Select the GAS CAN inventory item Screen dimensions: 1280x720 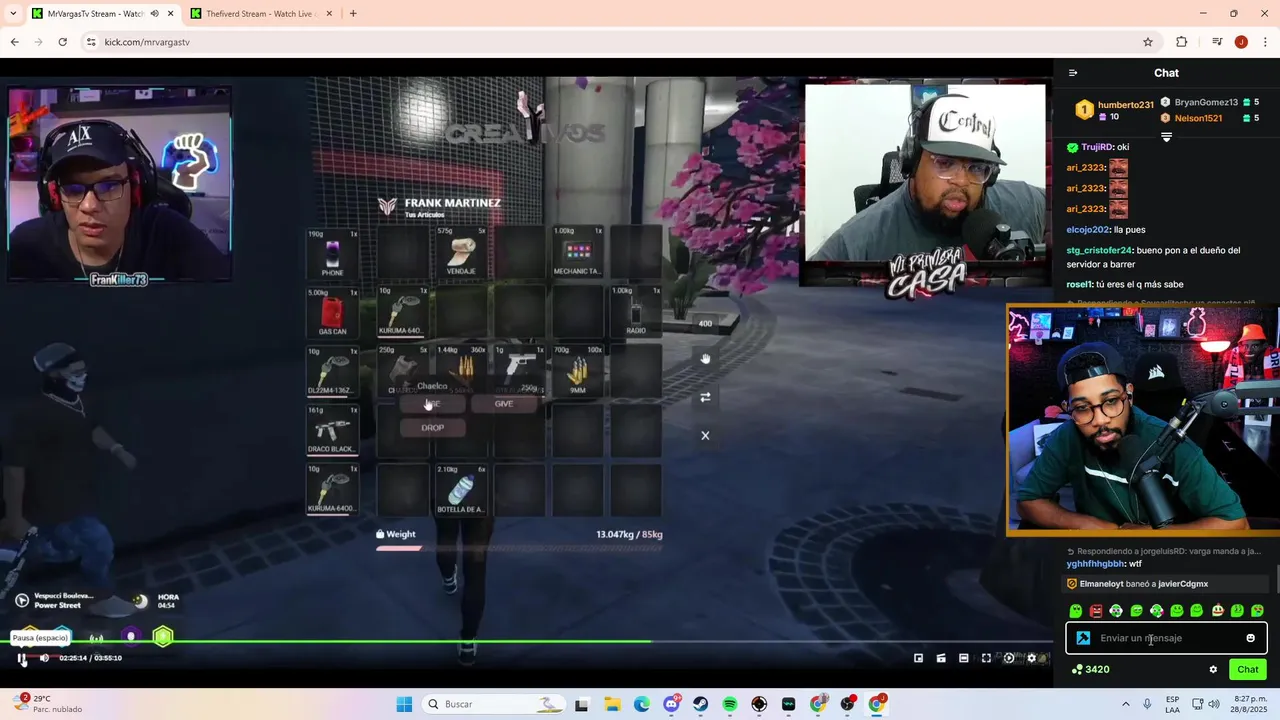(x=333, y=311)
